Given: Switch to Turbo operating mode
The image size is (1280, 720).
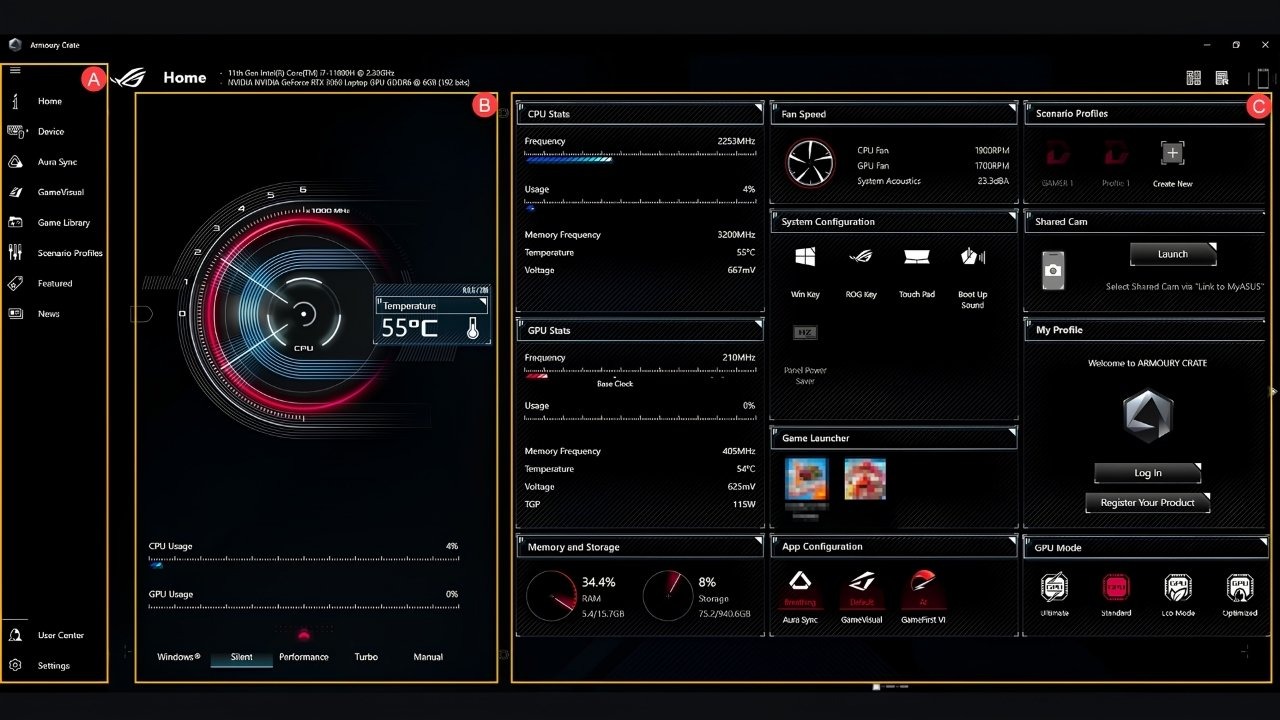Looking at the screenshot, I should (366, 657).
